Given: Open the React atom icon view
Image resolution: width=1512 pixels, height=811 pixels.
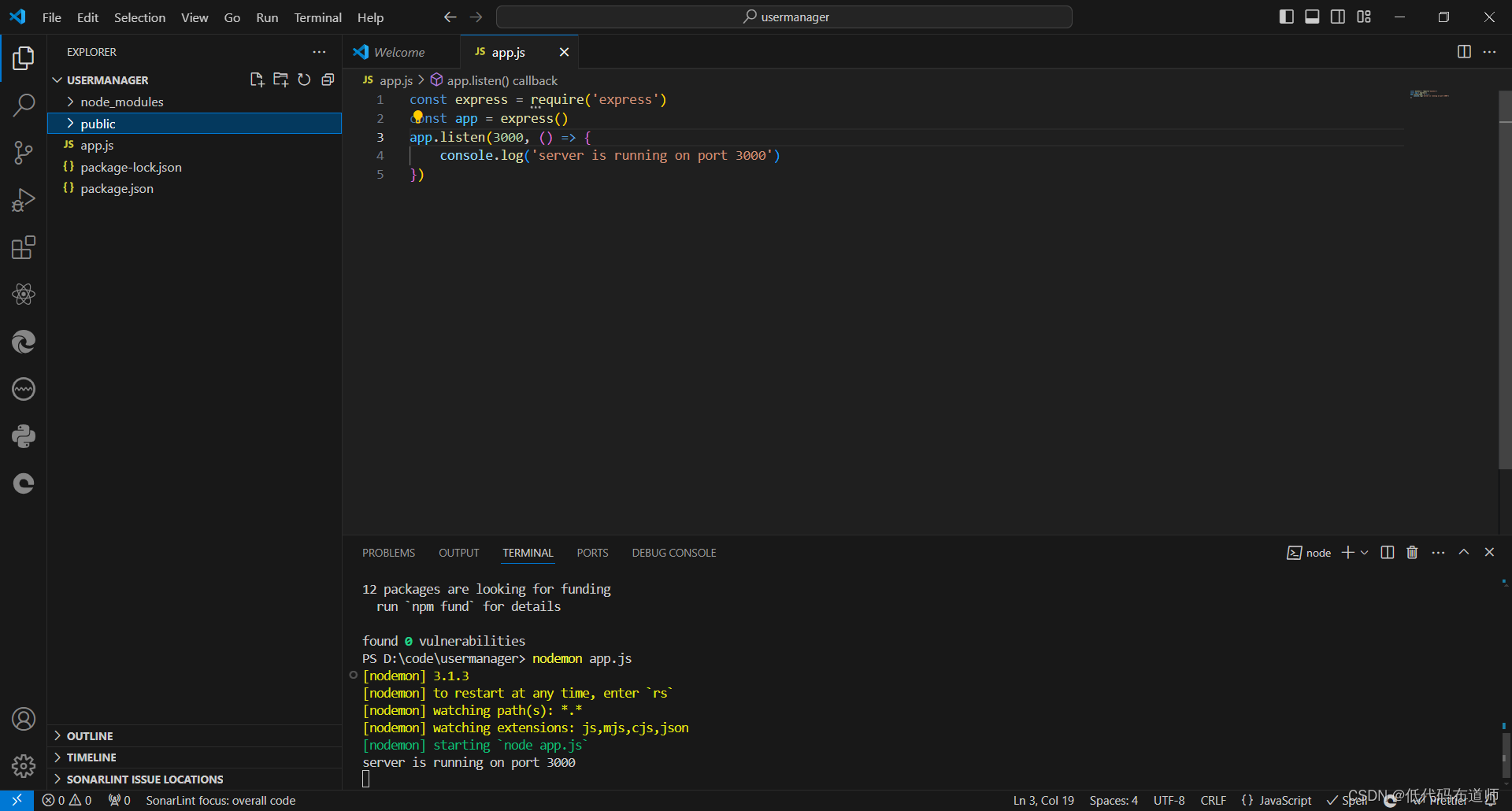Looking at the screenshot, I should (x=24, y=294).
